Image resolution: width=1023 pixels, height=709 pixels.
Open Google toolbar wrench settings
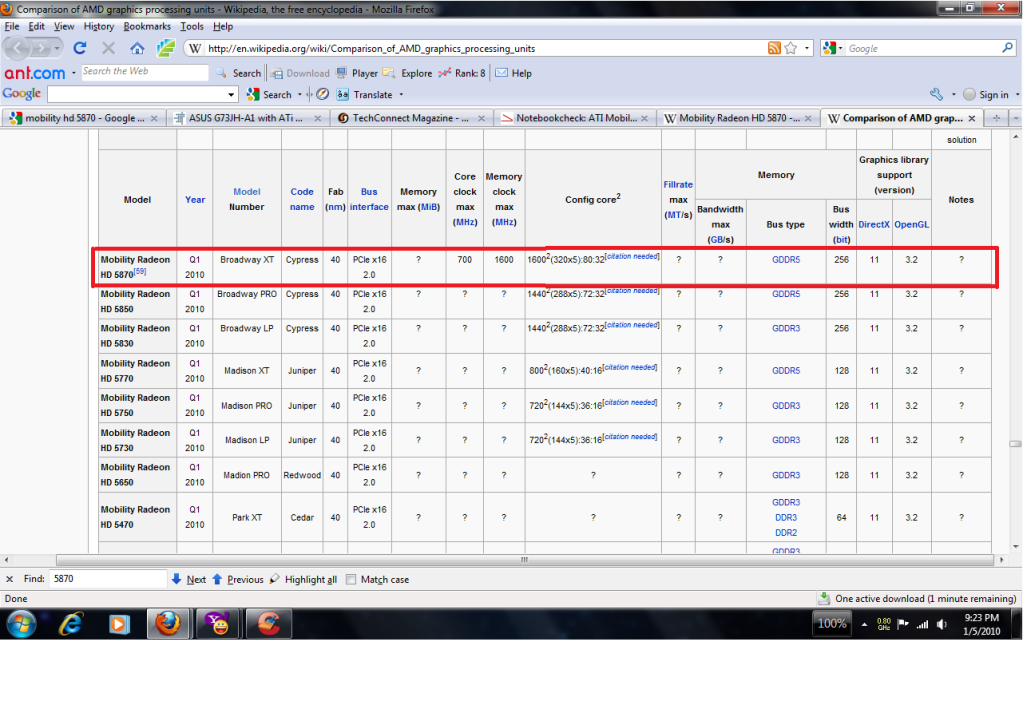tap(936, 95)
